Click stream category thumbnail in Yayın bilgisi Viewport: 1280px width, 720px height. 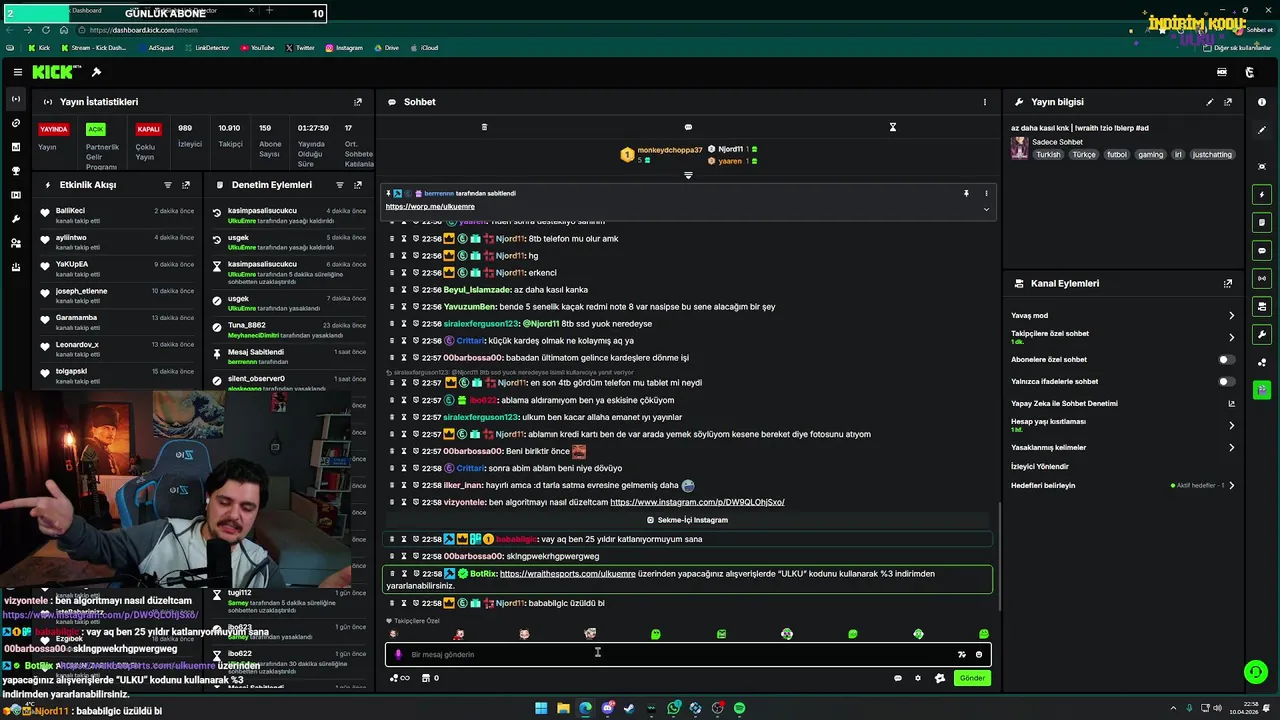point(1019,148)
